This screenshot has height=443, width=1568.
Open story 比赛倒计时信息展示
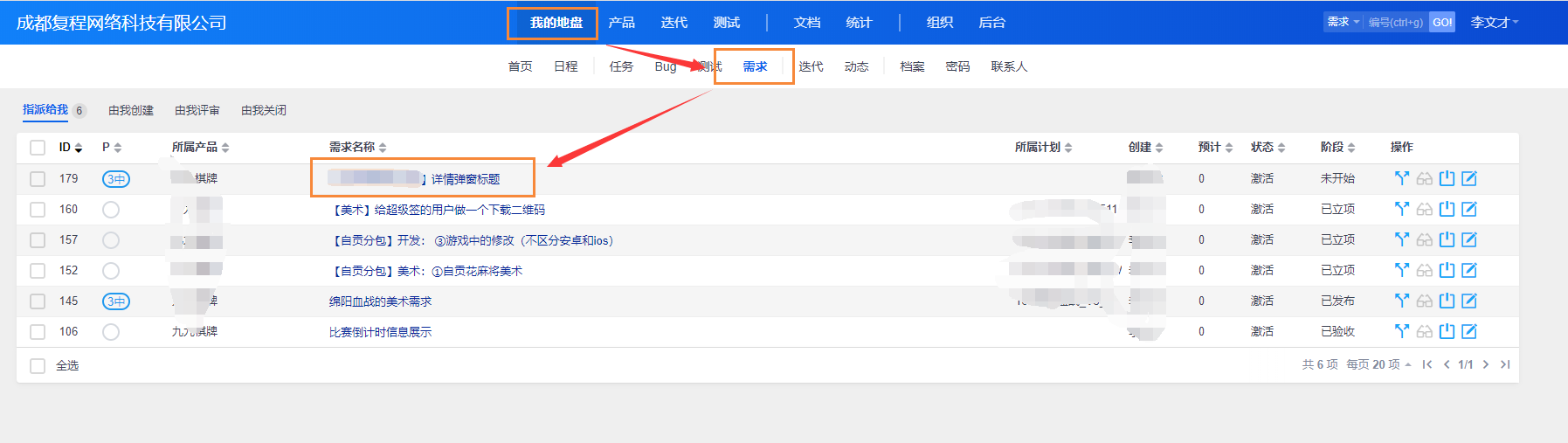tap(380, 332)
